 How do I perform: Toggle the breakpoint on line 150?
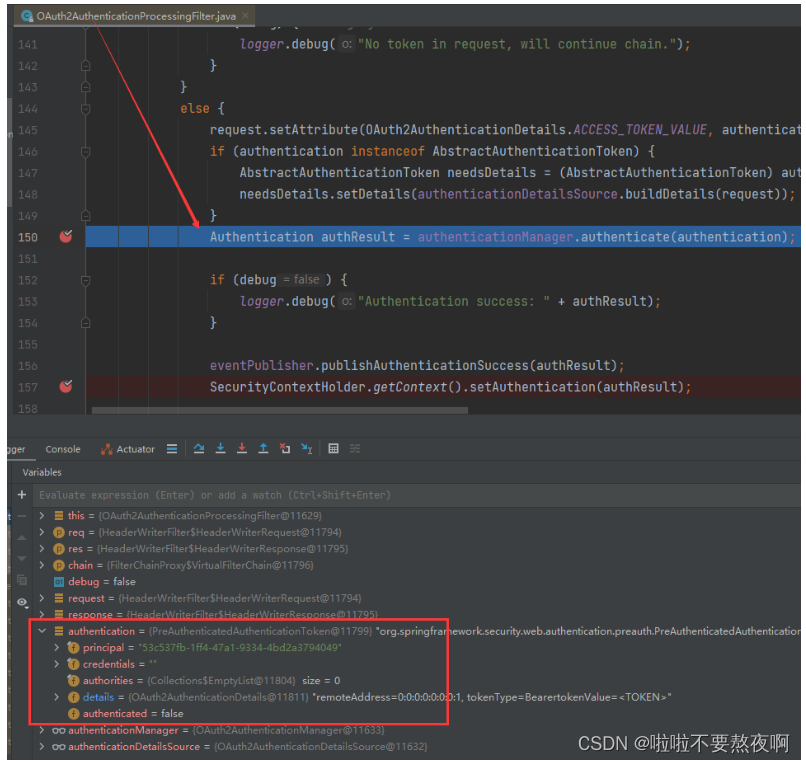point(66,237)
